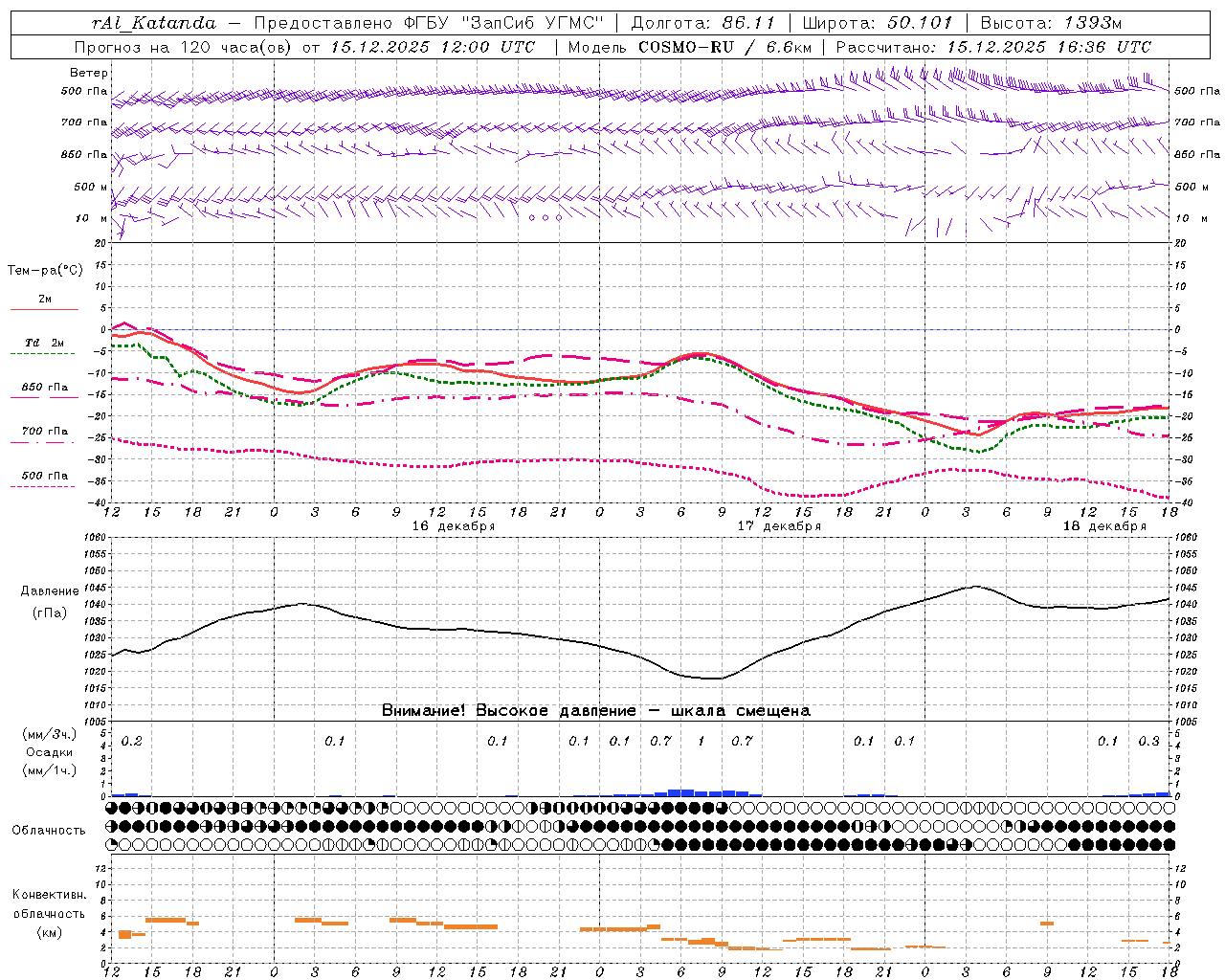The width and height of the screenshot is (1225, 980).
Task: Click the Облачность cloudiness row label
Action: [x=49, y=830]
